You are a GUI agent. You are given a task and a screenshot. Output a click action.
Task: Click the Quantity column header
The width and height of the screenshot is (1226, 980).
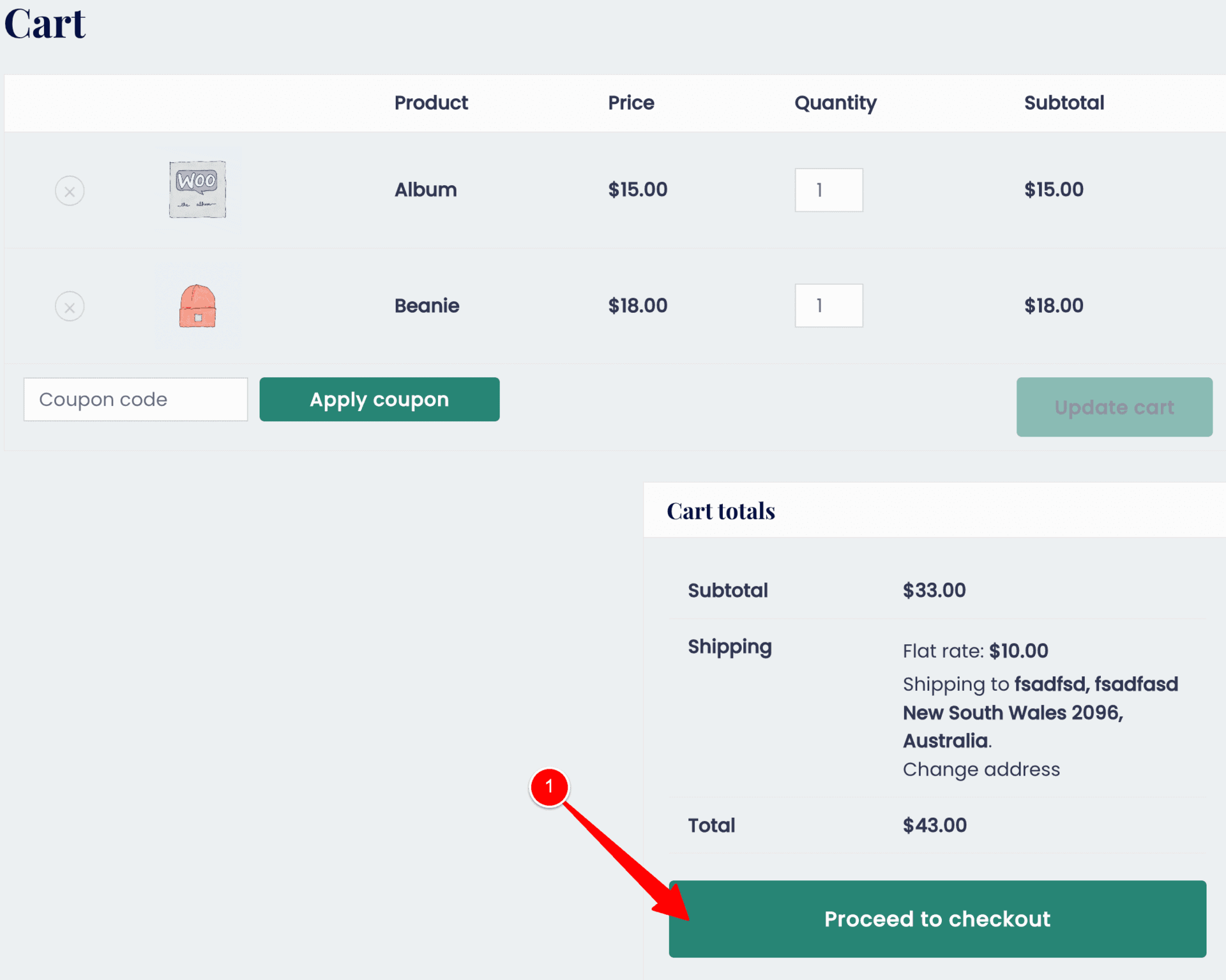tap(835, 103)
